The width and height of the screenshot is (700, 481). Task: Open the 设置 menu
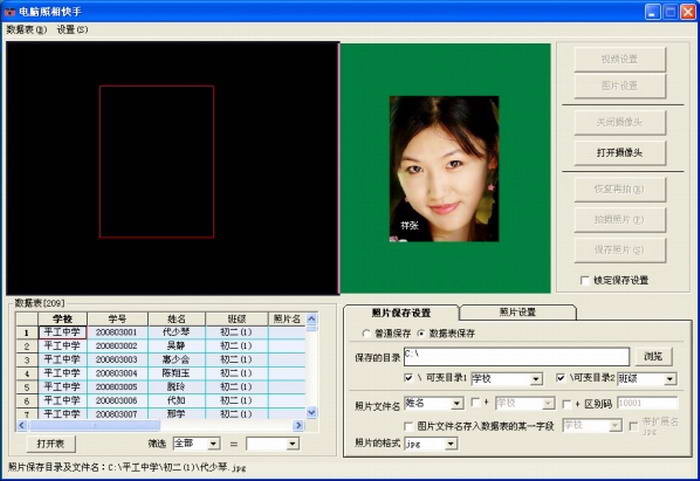click(x=72, y=30)
